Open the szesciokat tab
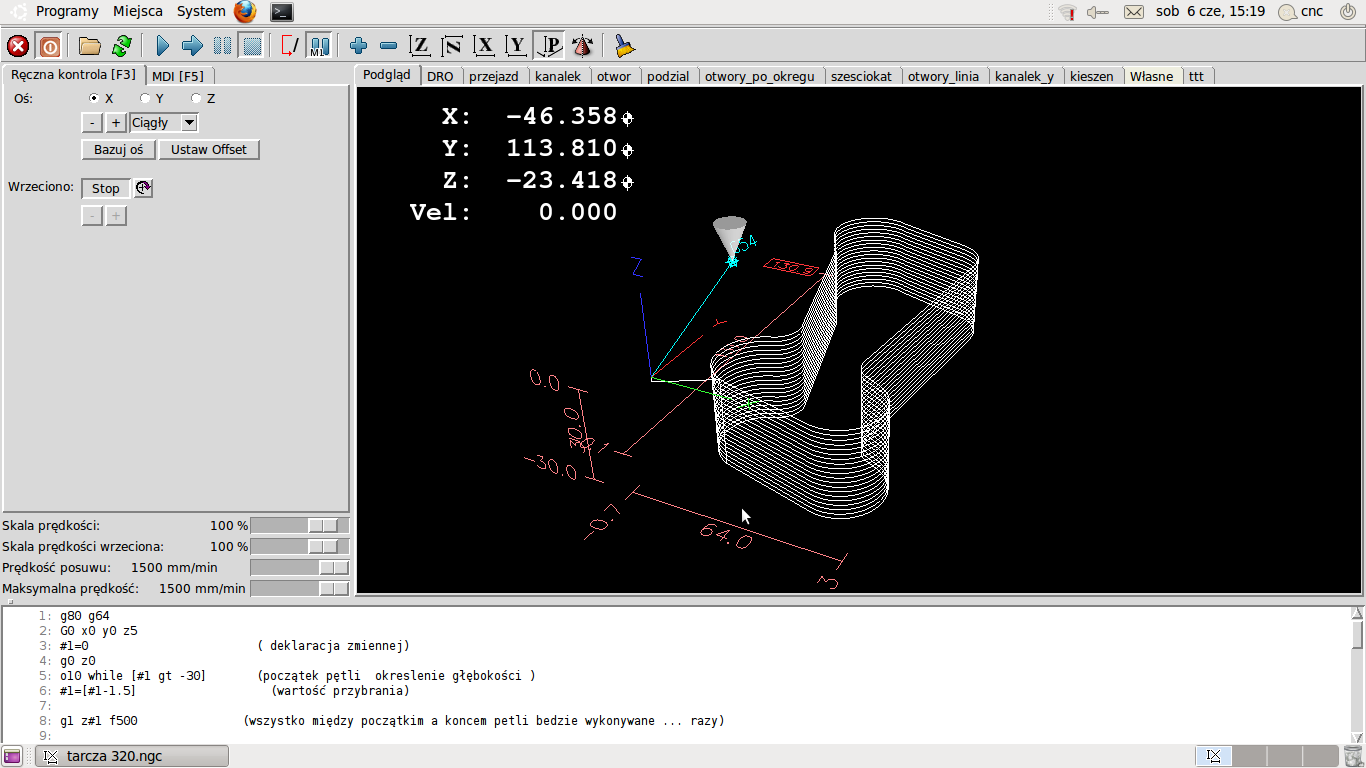 (862, 76)
